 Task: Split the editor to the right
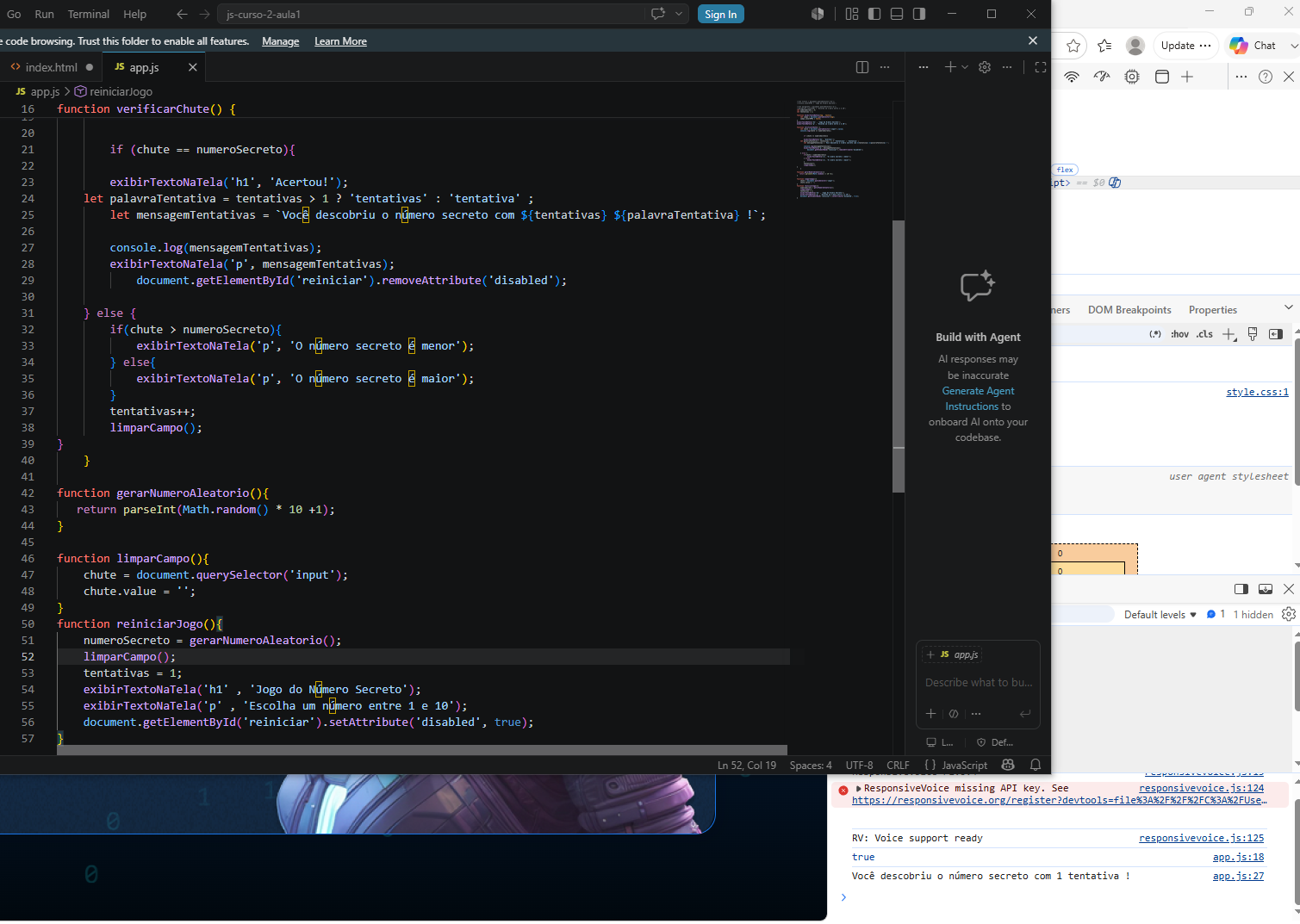(862, 67)
